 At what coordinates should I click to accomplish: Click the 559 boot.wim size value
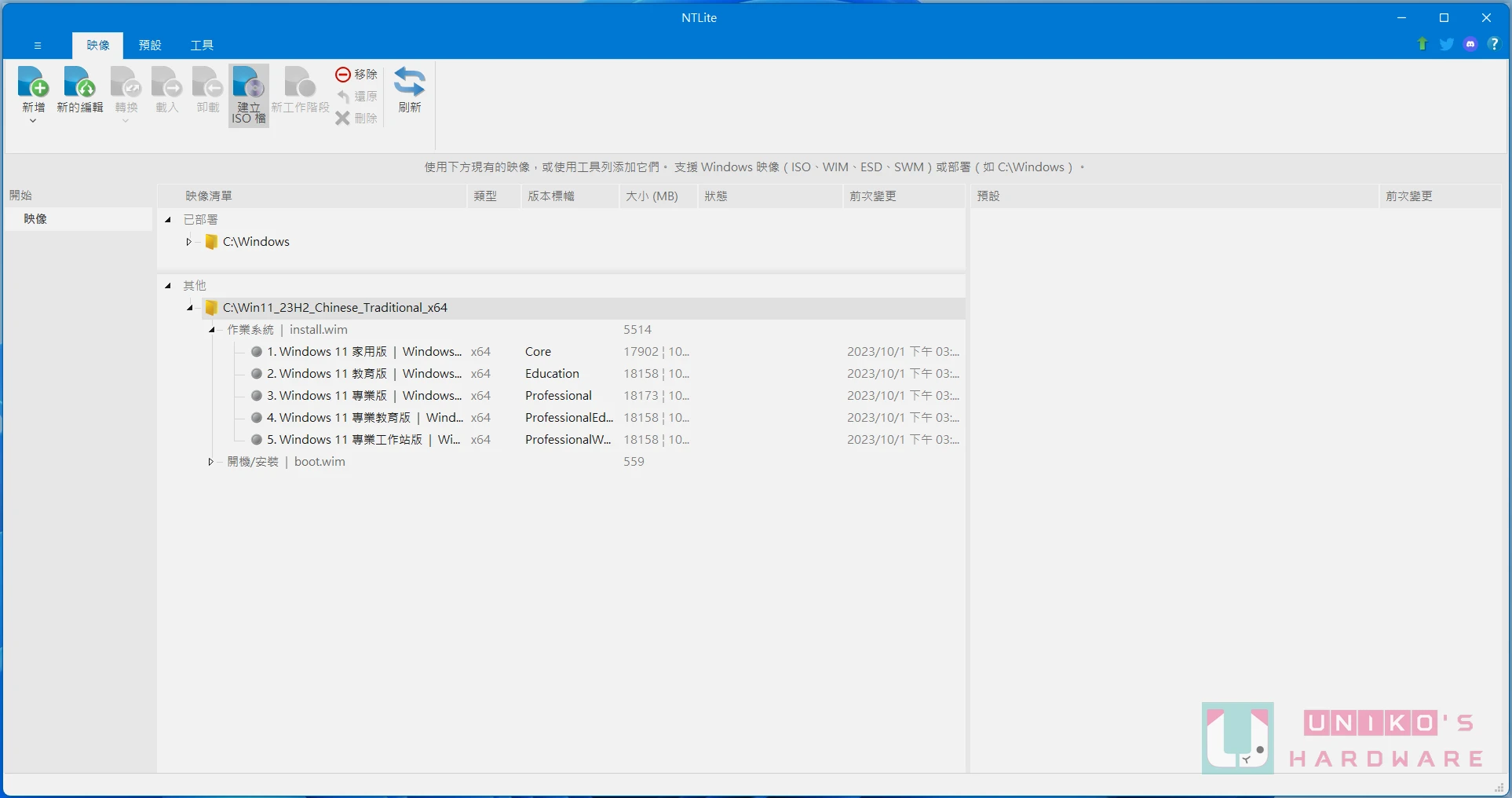[634, 462]
